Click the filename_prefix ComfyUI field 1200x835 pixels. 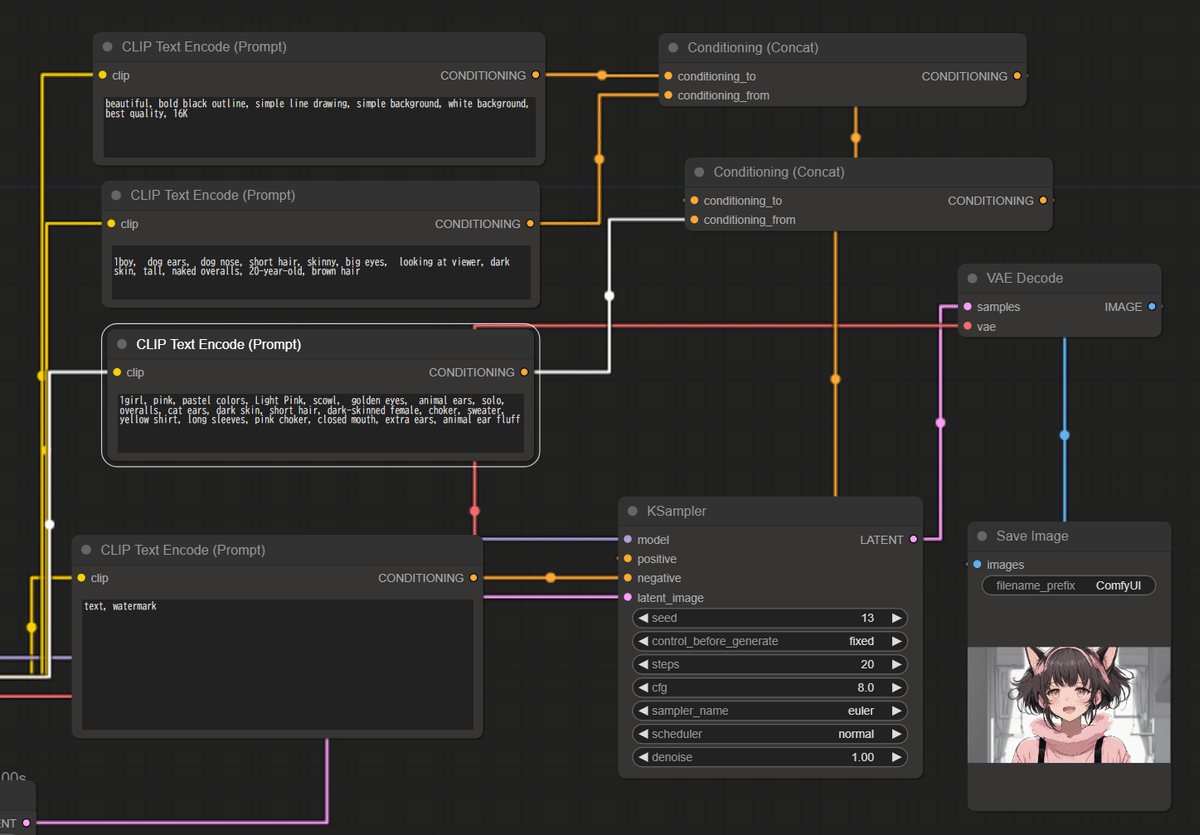pyautogui.click(x=1068, y=585)
